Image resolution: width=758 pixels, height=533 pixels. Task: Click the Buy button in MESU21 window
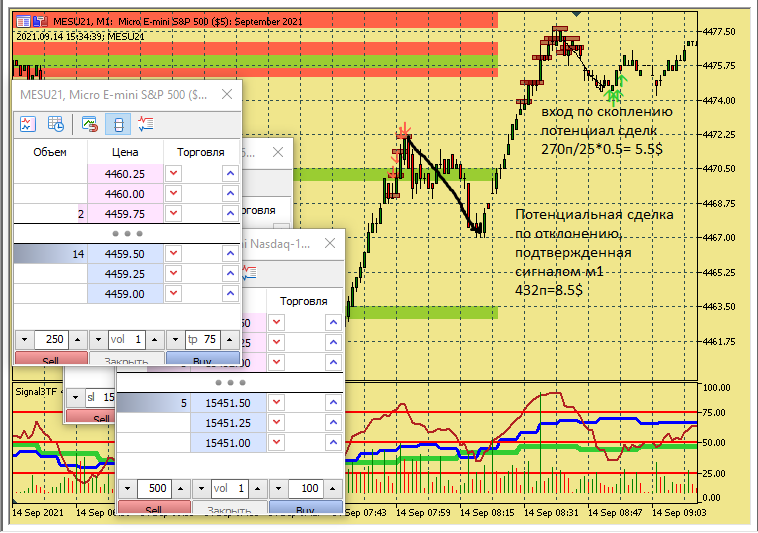(x=203, y=359)
